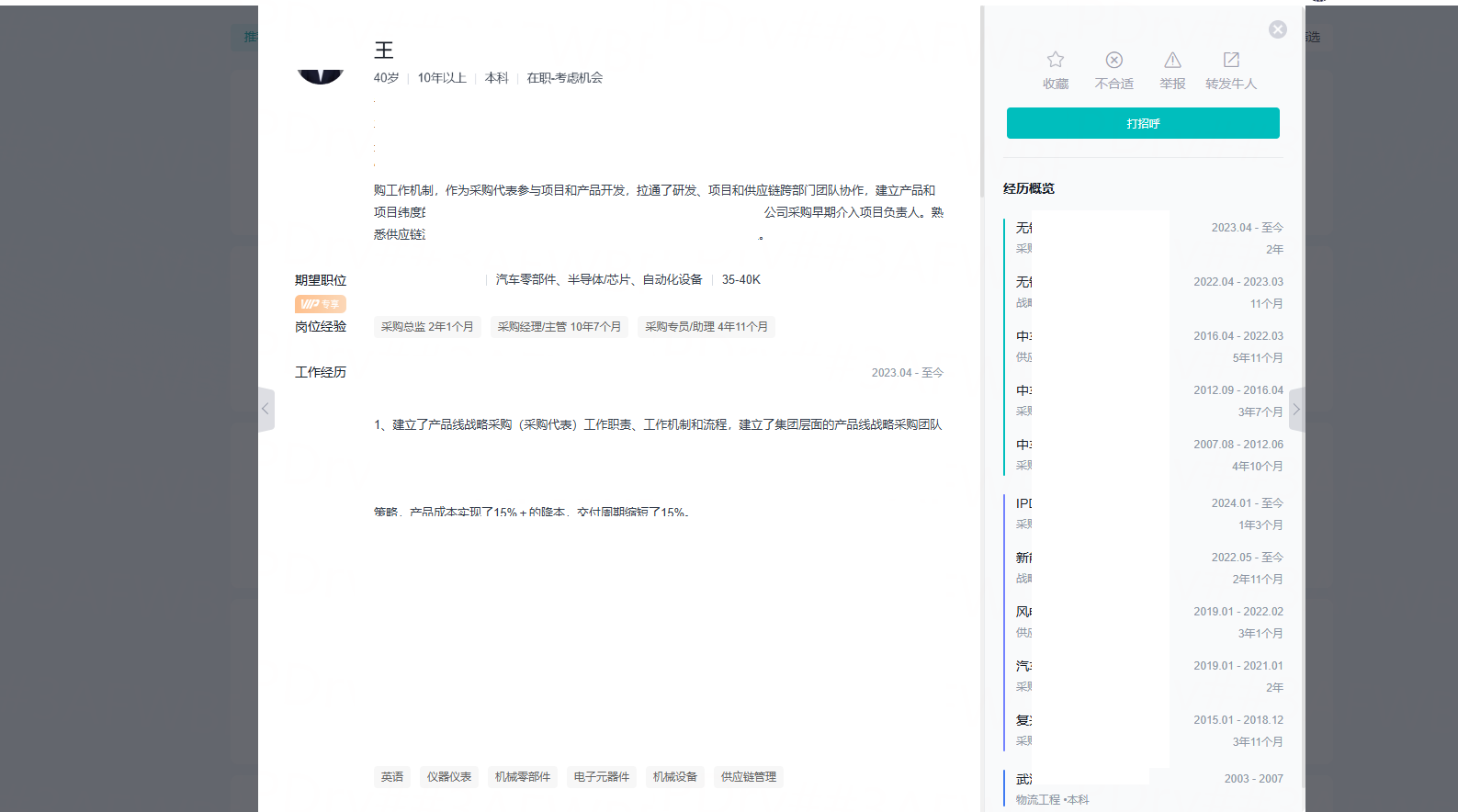Click the 供应链管理 skill tag
The height and width of the screenshot is (812, 1458).
click(749, 777)
